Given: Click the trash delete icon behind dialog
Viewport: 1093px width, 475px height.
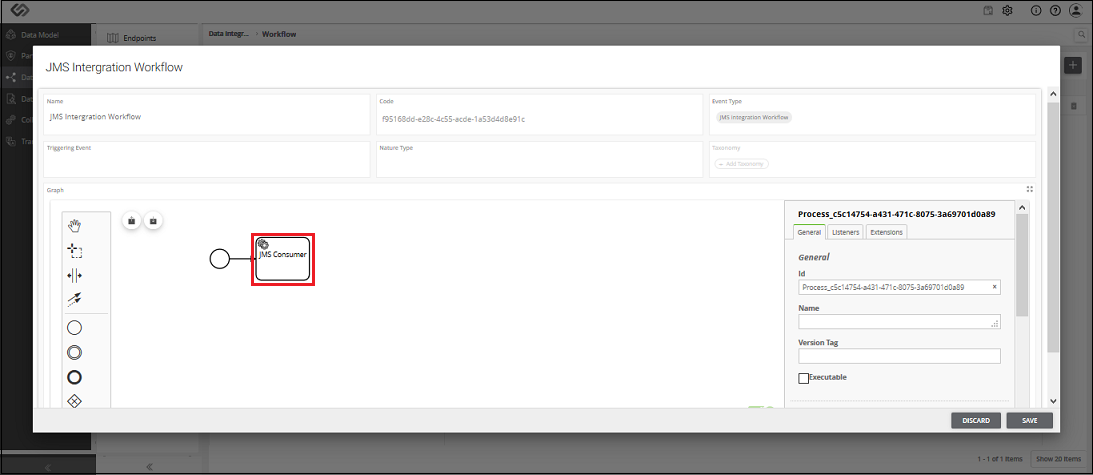Looking at the screenshot, I should click(x=1073, y=106).
